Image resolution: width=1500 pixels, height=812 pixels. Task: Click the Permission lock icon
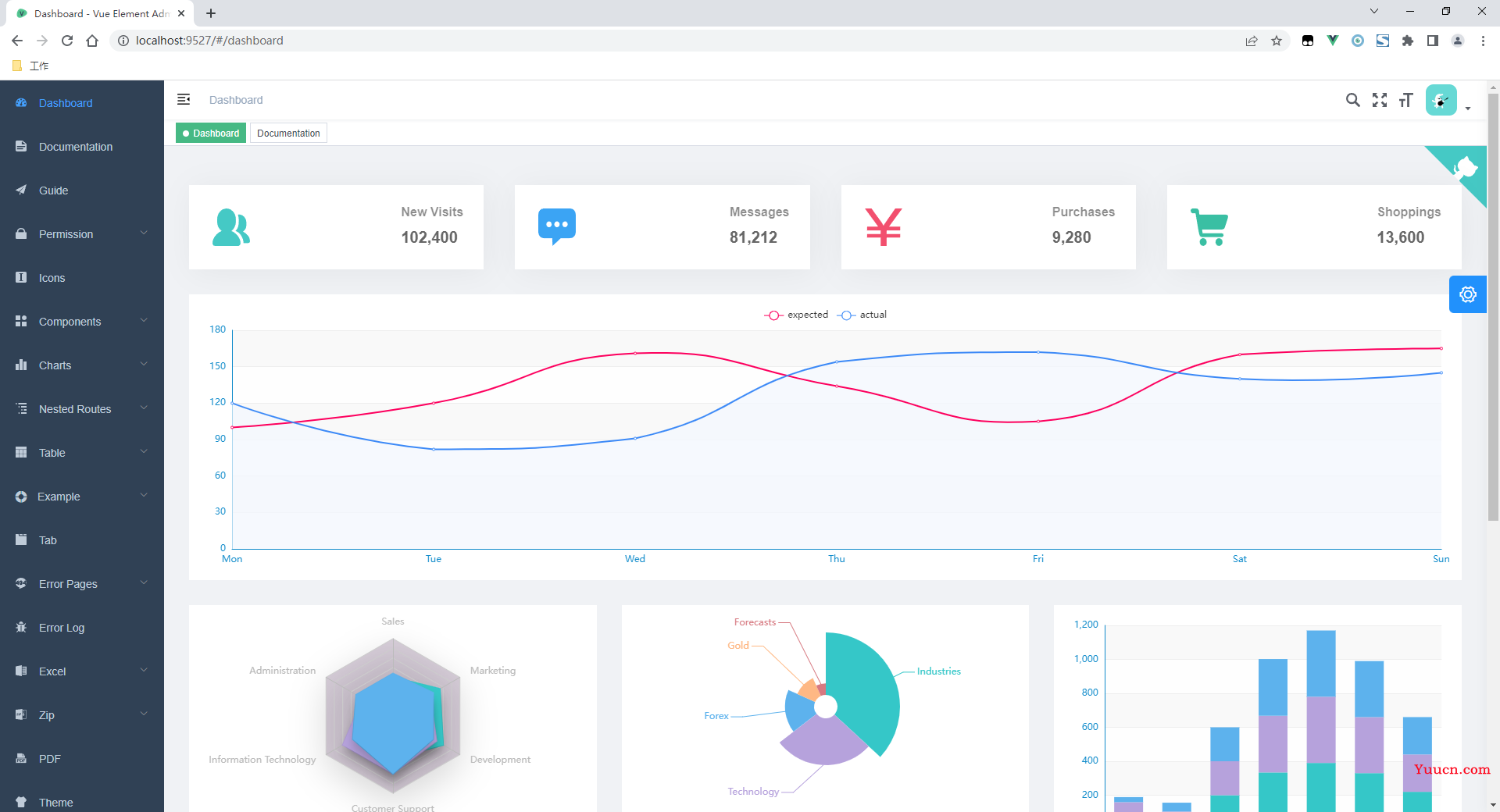click(x=21, y=234)
